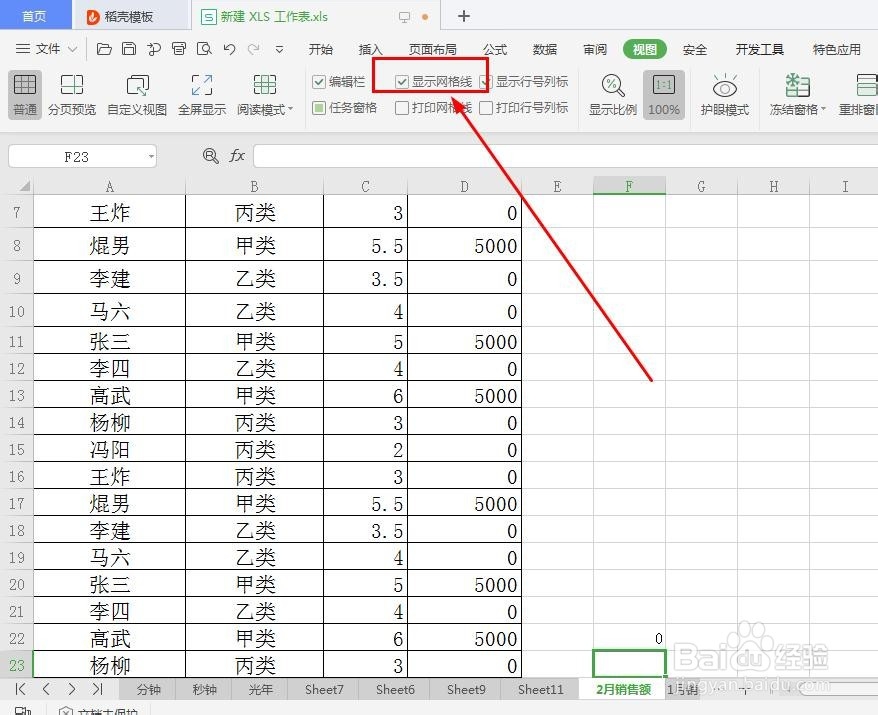Open the 文件 file menu
Viewport: 878px width, 715px height.
tap(49, 48)
